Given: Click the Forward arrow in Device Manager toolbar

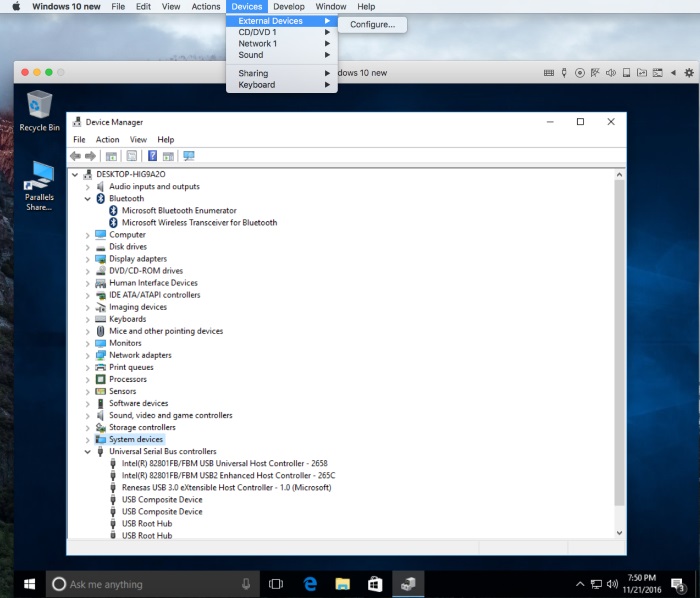Looking at the screenshot, I should pos(90,156).
